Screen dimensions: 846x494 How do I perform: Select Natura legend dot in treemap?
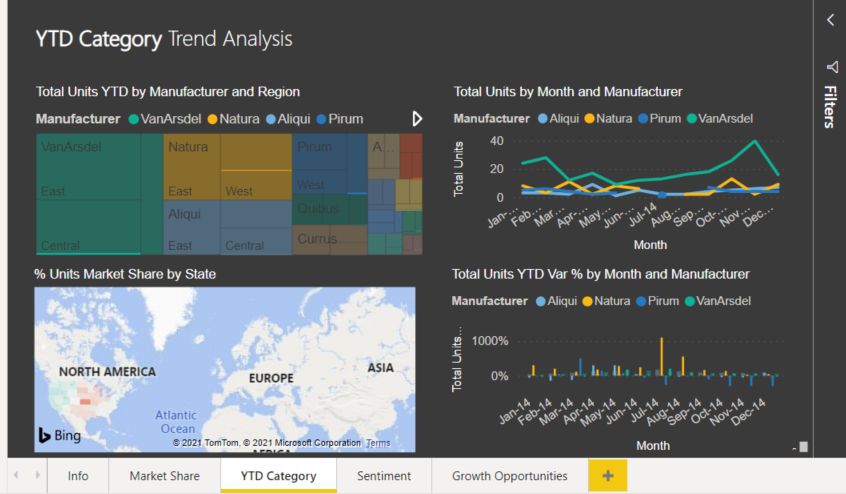(x=213, y=119)
